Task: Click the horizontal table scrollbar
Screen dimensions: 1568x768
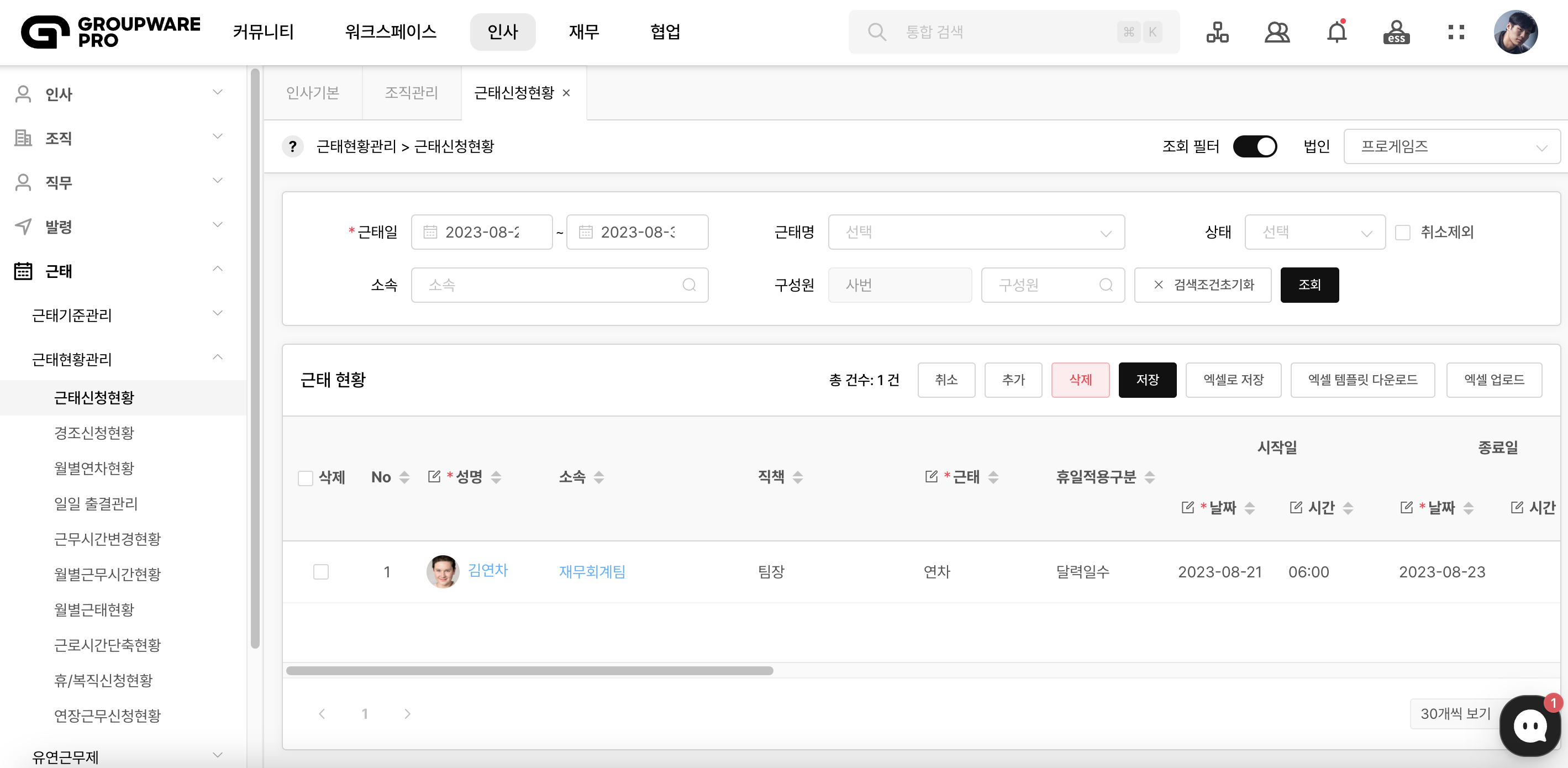Action: (x=529, y=671)
